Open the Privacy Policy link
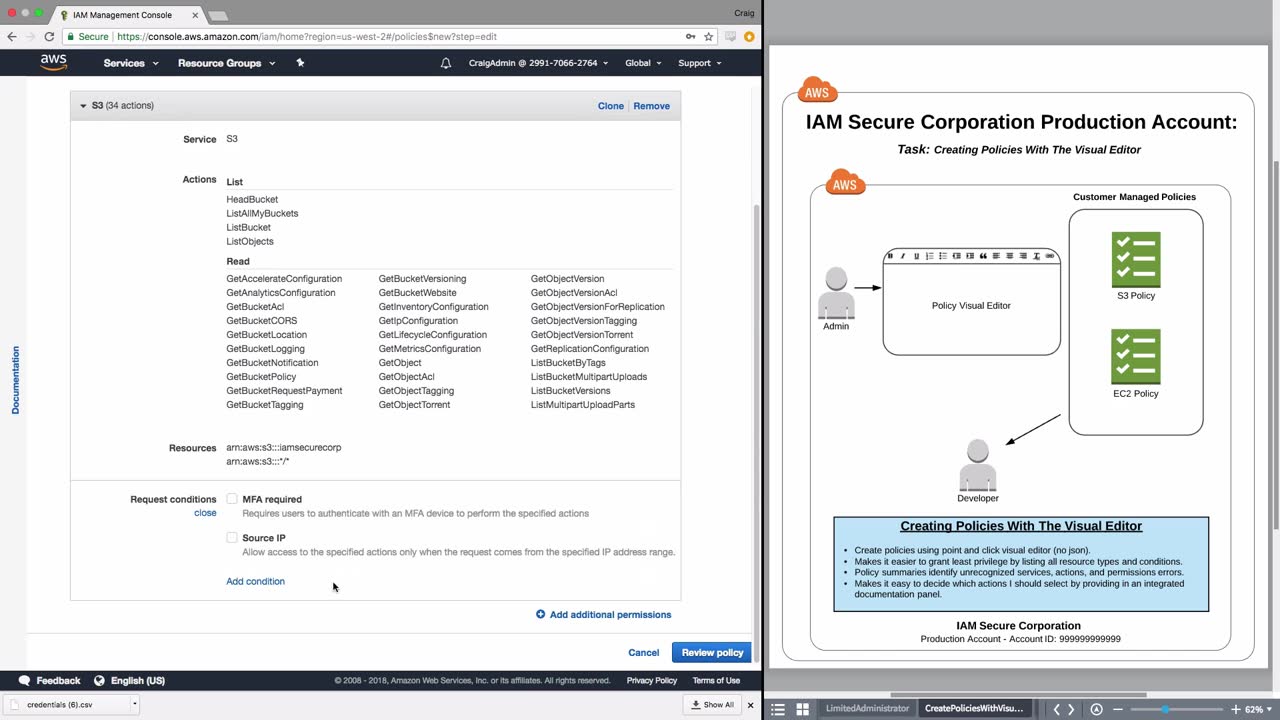This screenshot has height=720, width=1280. [652, 681]
